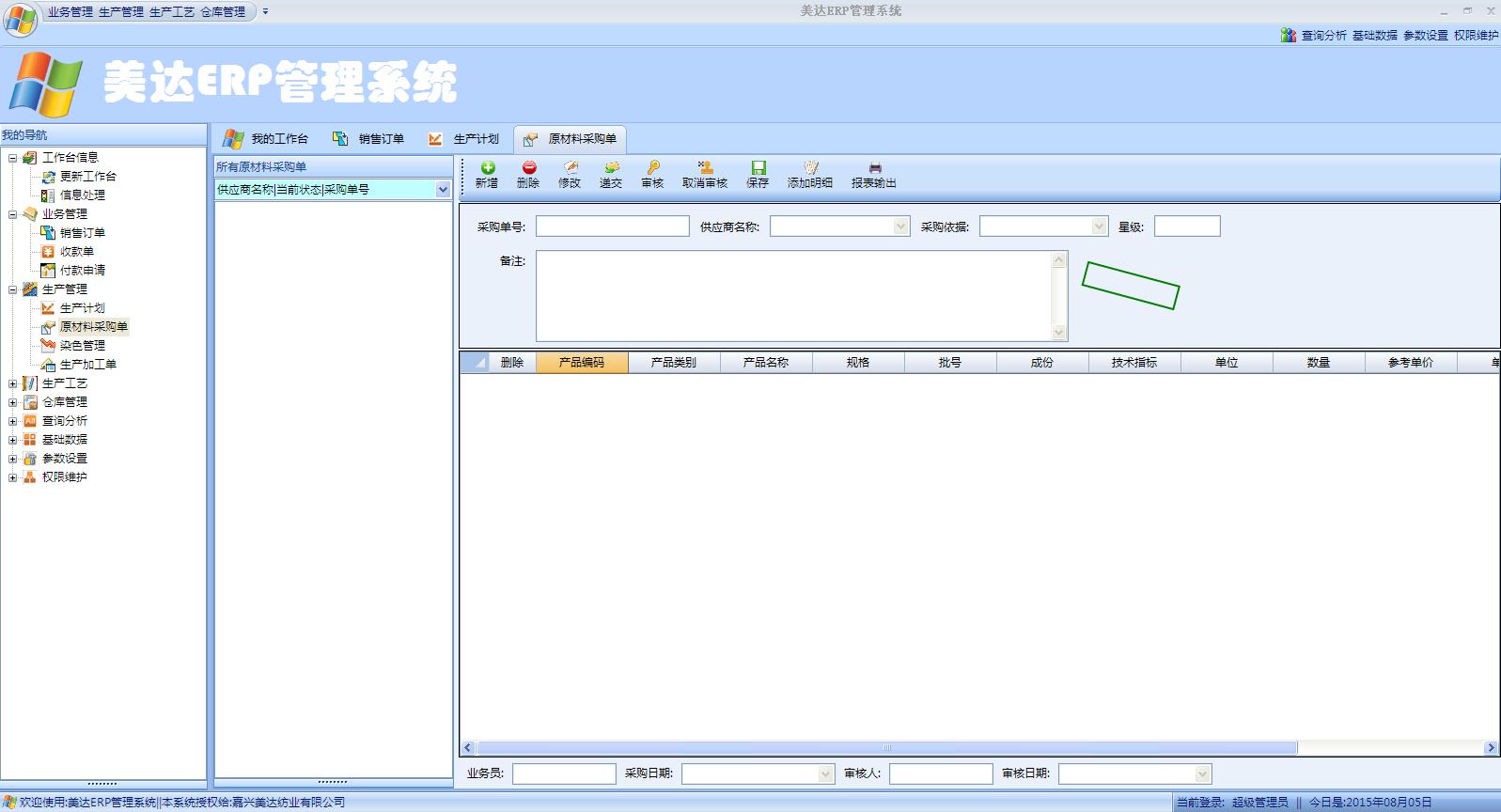Switch to the 销售订单 tab
The height and width of the screenshot is (812, 1501).
pos(369,139)
